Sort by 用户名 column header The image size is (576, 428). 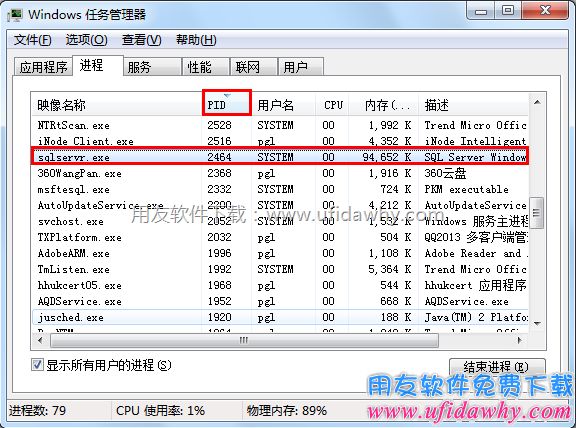pos(284,105)
